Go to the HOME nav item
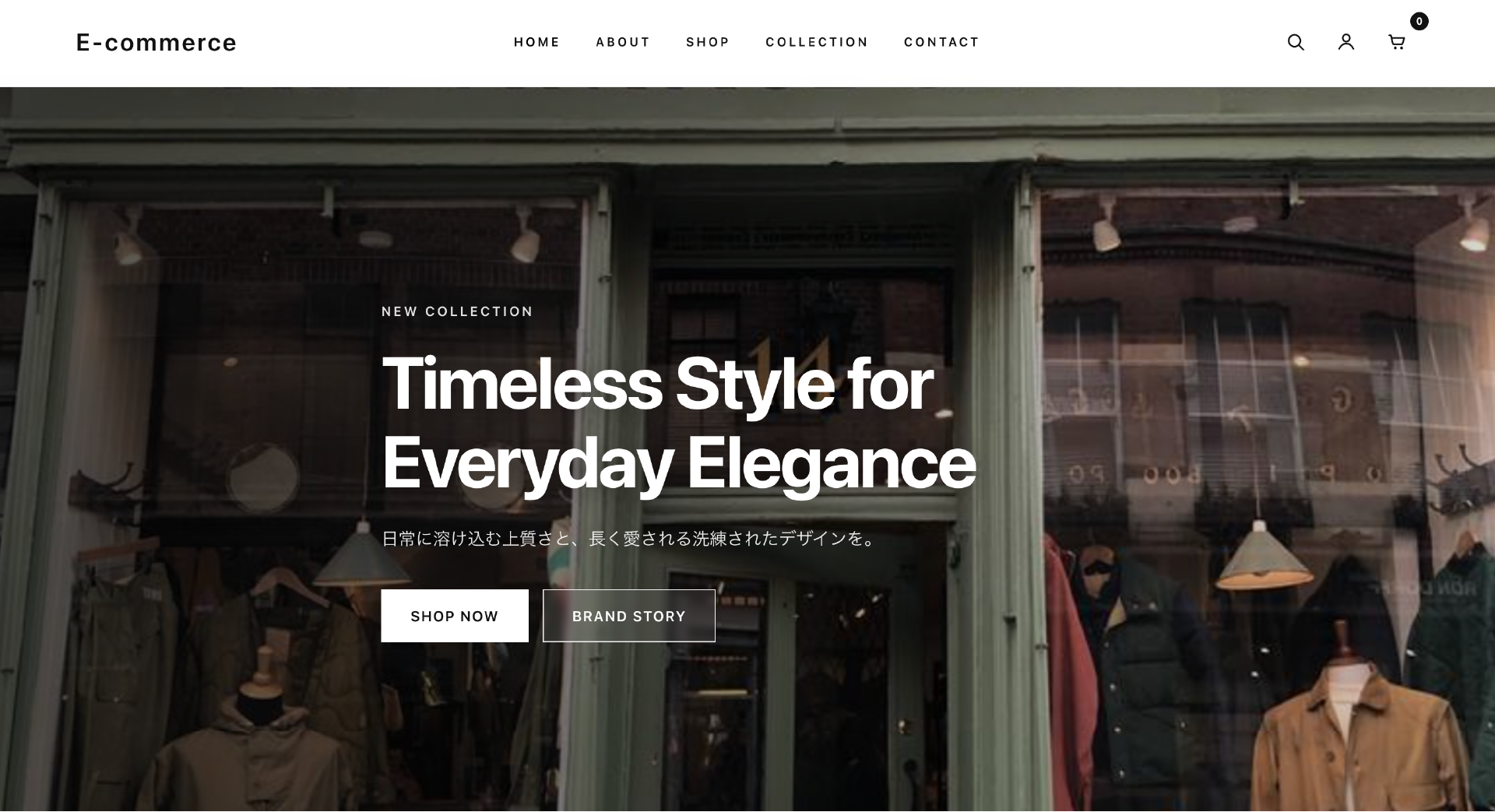 click(x=536, y=42)
